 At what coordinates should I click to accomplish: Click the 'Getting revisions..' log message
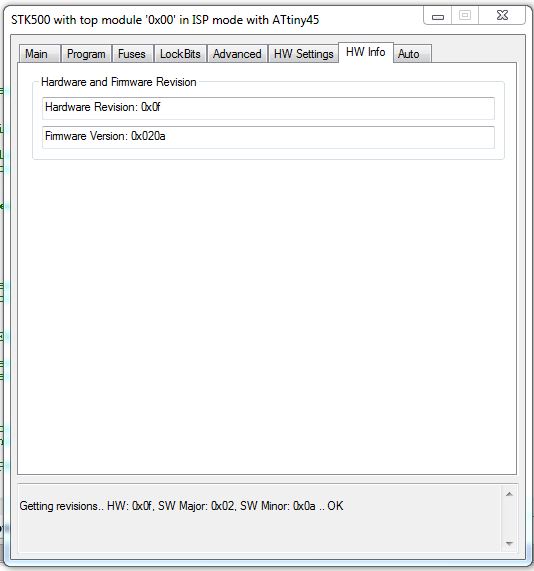point(181,506)
